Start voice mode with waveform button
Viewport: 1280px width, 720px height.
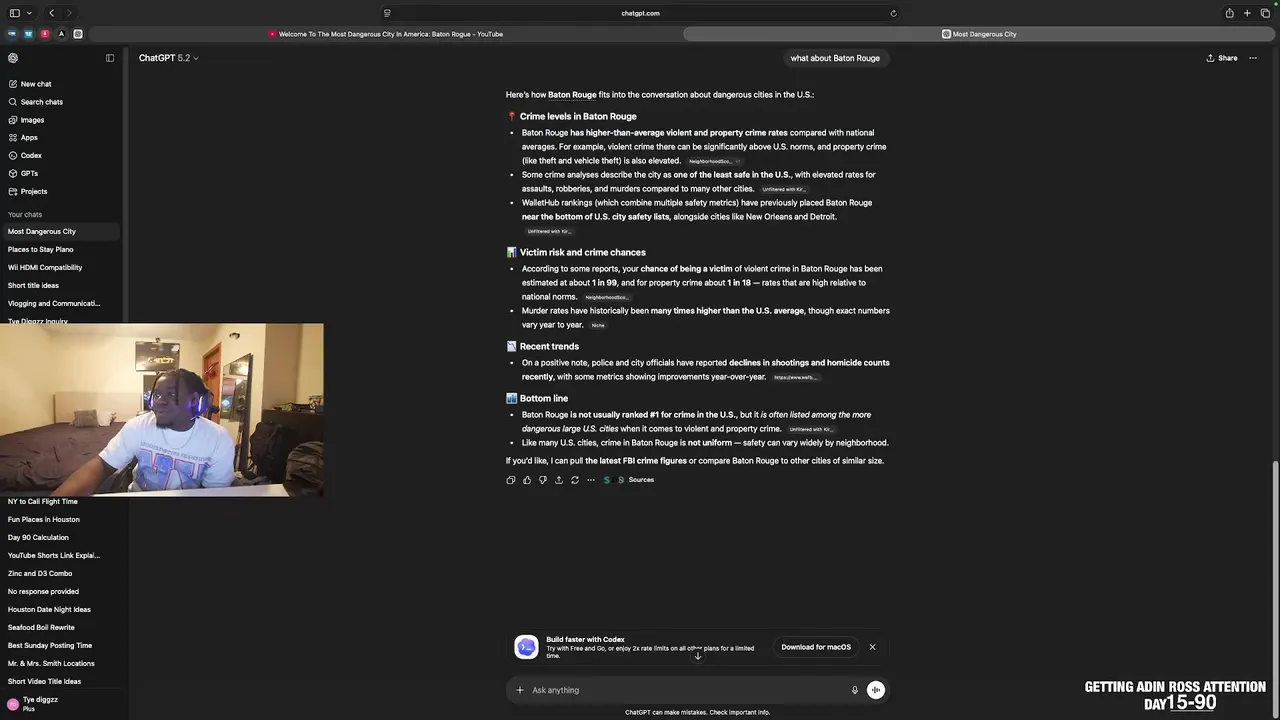(875, 690)
